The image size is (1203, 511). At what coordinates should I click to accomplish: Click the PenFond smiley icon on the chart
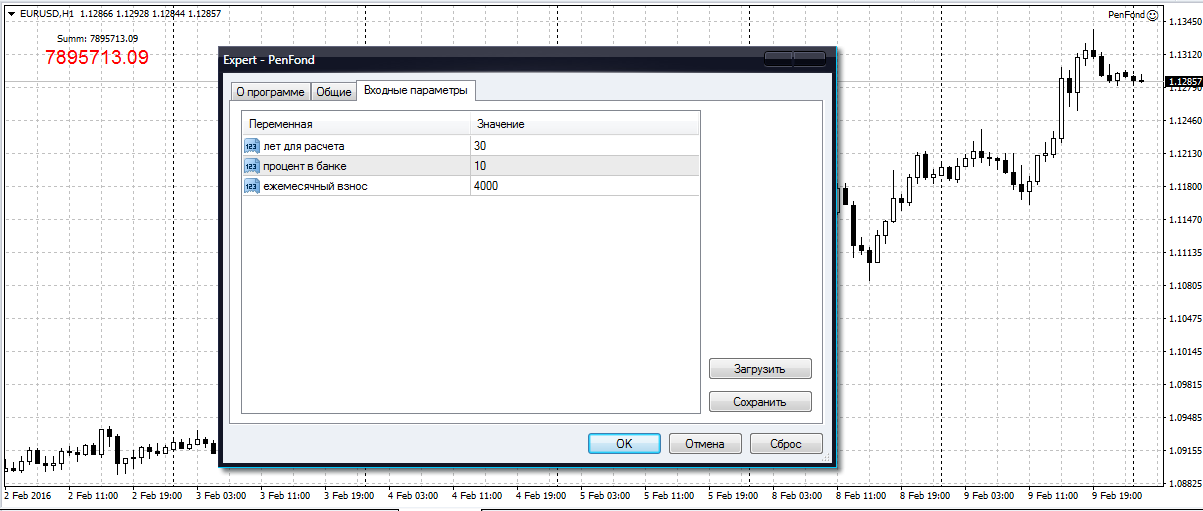pos(1152,15)
